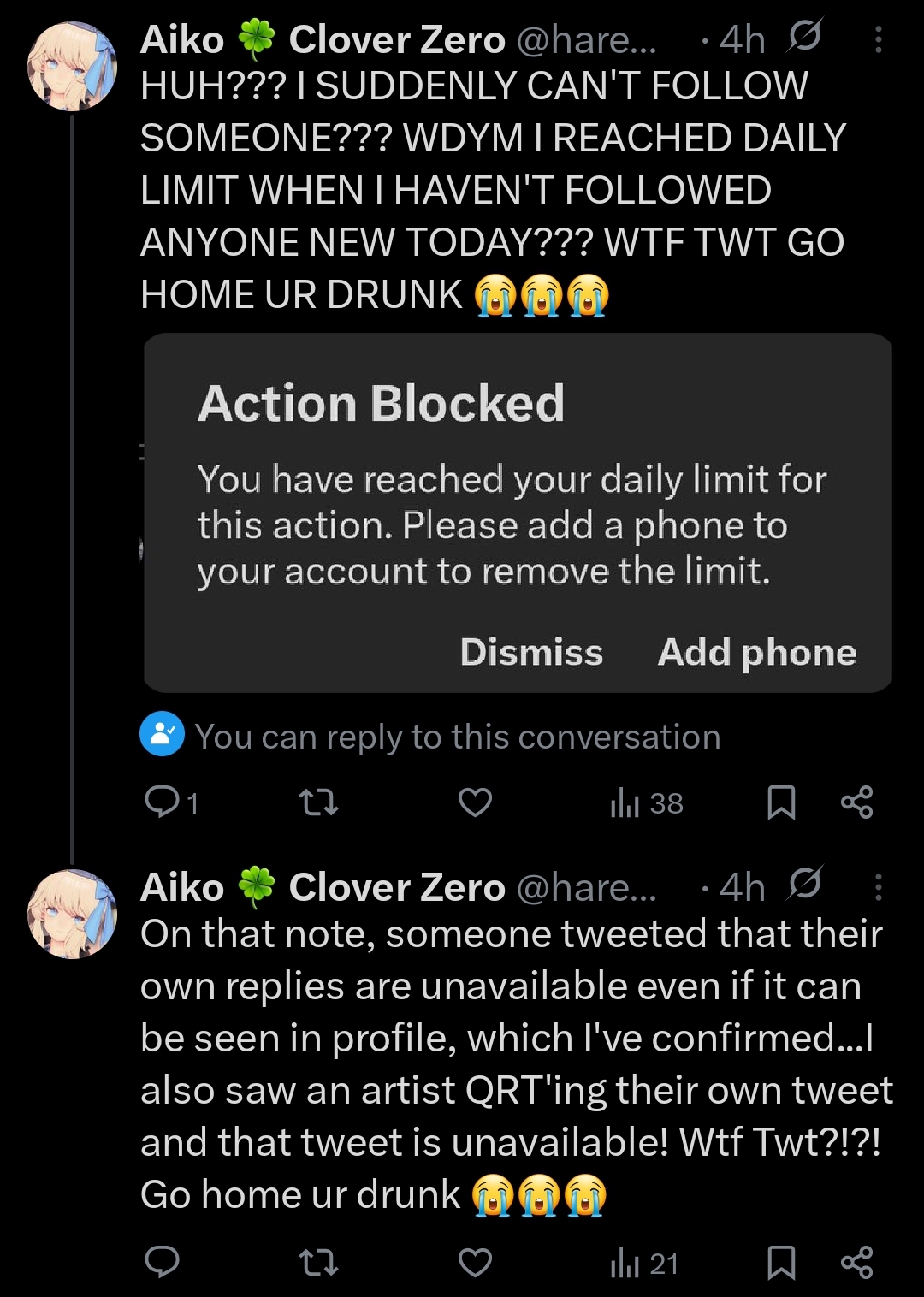Screen dimensions: 924x1297
Task: Tap Add phone in the Action Blocked dialog
Action: tap(756, 652)
